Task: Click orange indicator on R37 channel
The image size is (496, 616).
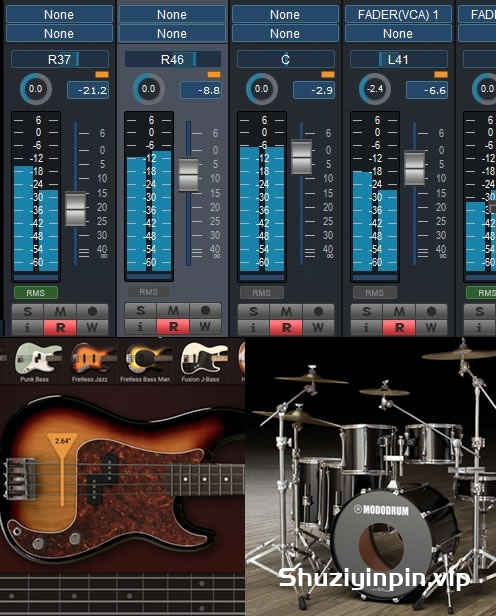Action: coord(102,75)
